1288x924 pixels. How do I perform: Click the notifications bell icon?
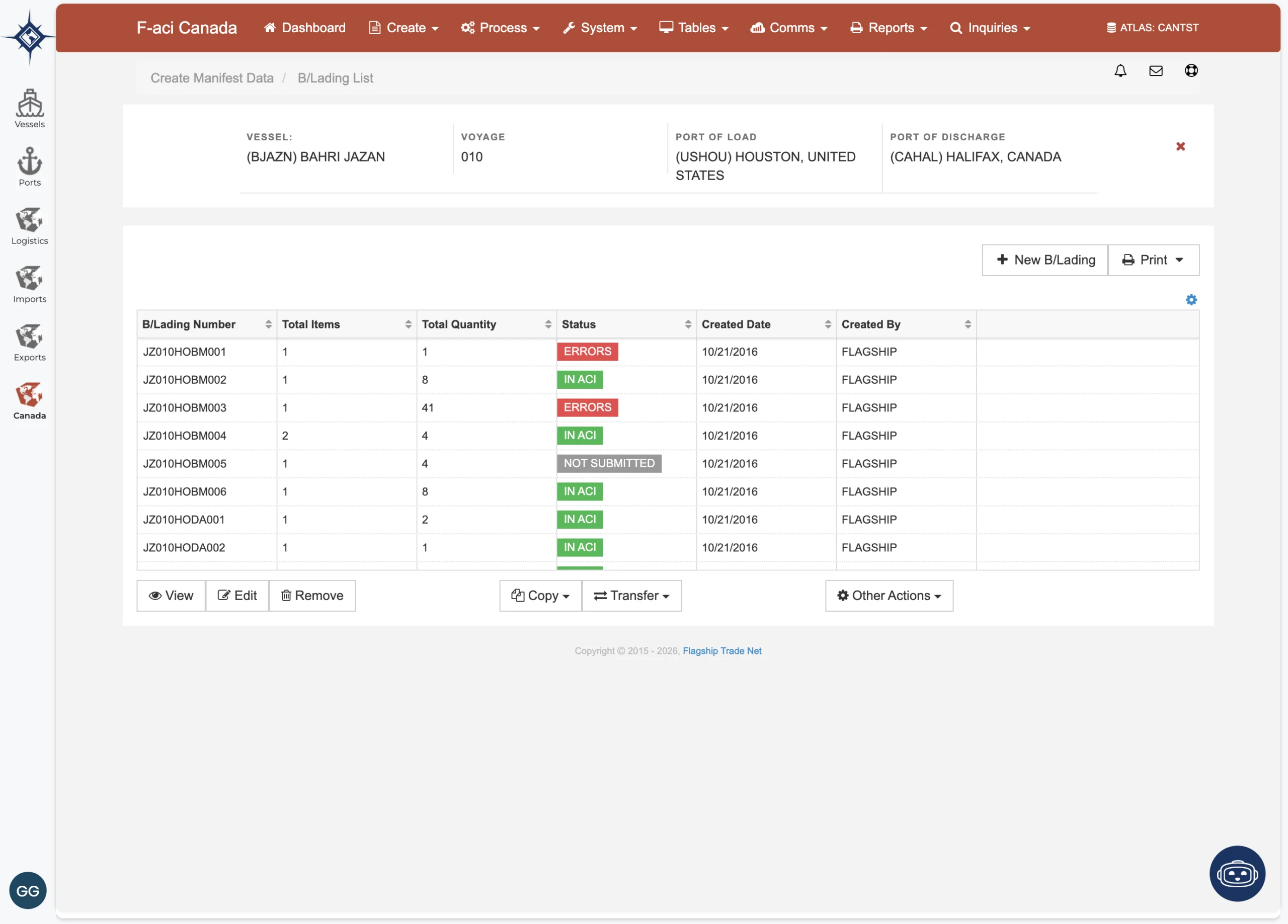point(1120,70)
